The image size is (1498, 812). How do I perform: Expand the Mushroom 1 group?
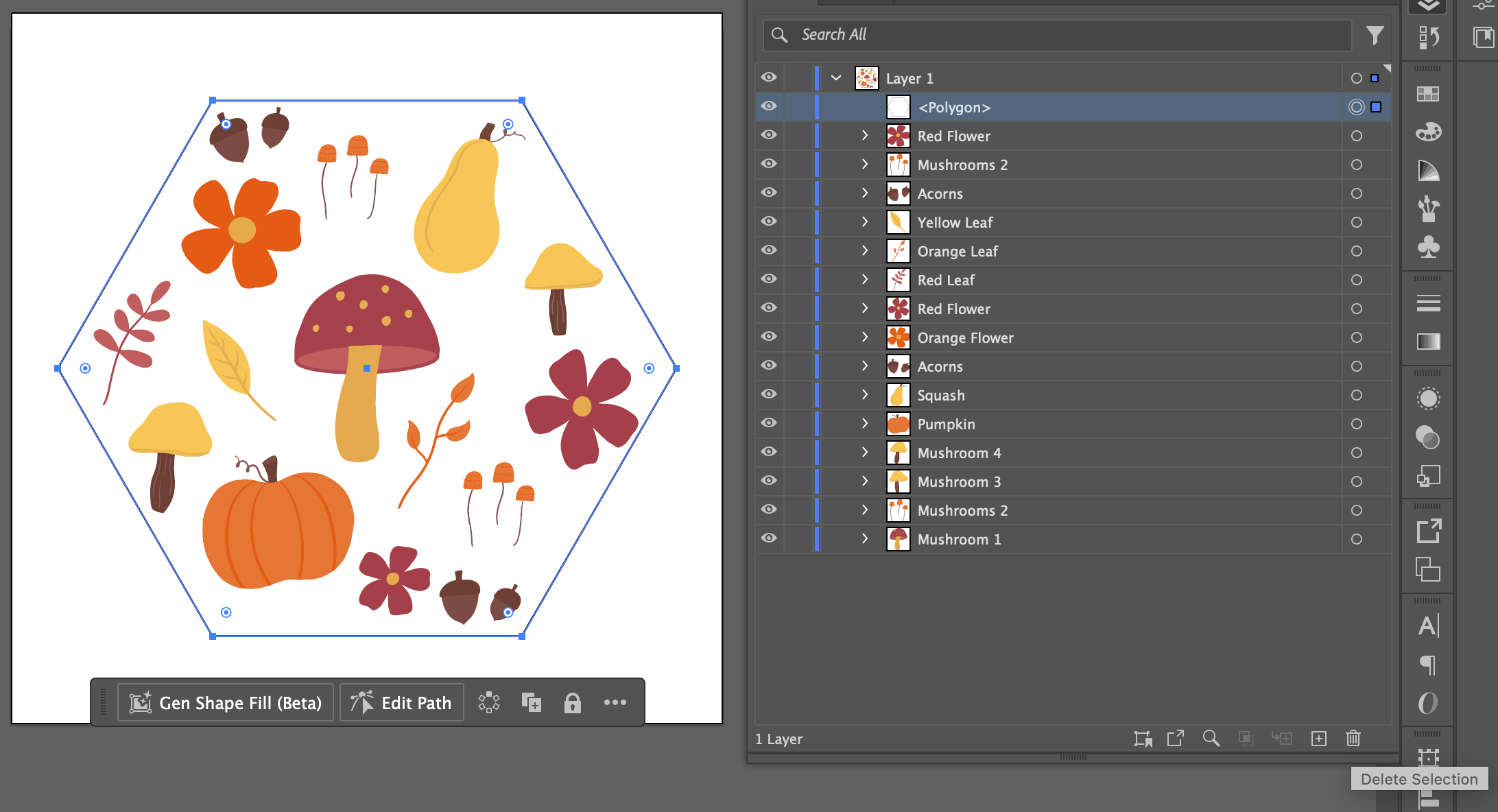click(865, 538)
